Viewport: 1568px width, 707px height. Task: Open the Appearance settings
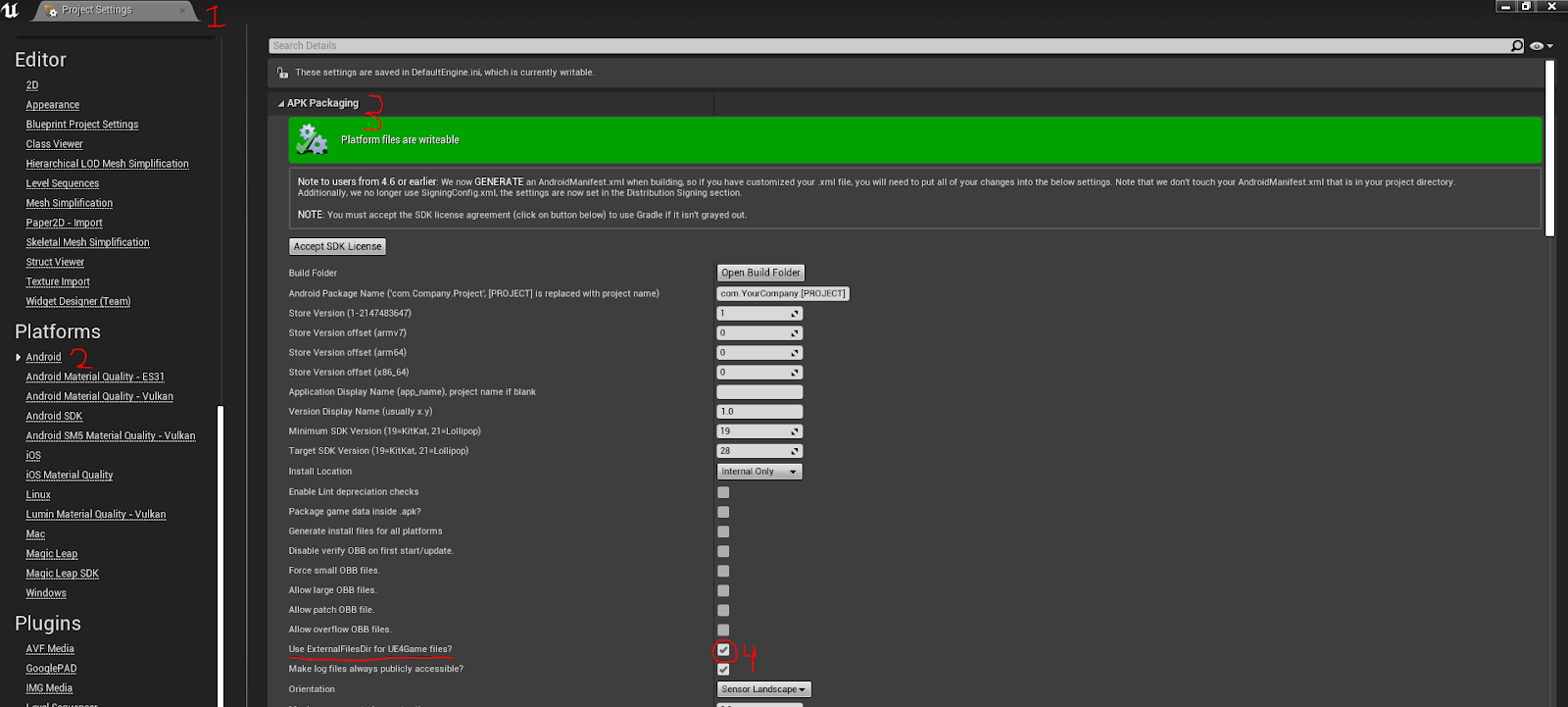(x=53, y=105)
